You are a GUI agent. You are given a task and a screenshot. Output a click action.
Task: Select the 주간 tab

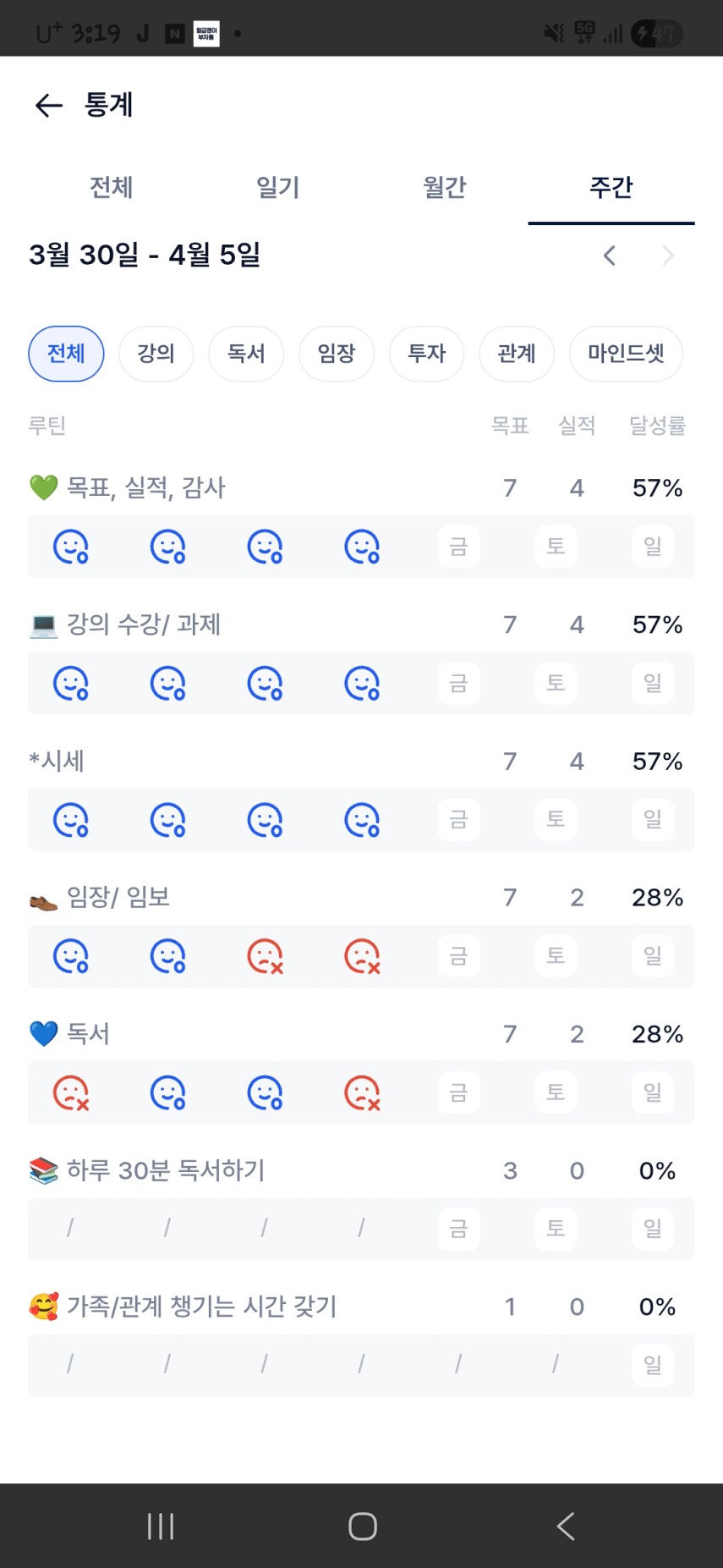611,187
